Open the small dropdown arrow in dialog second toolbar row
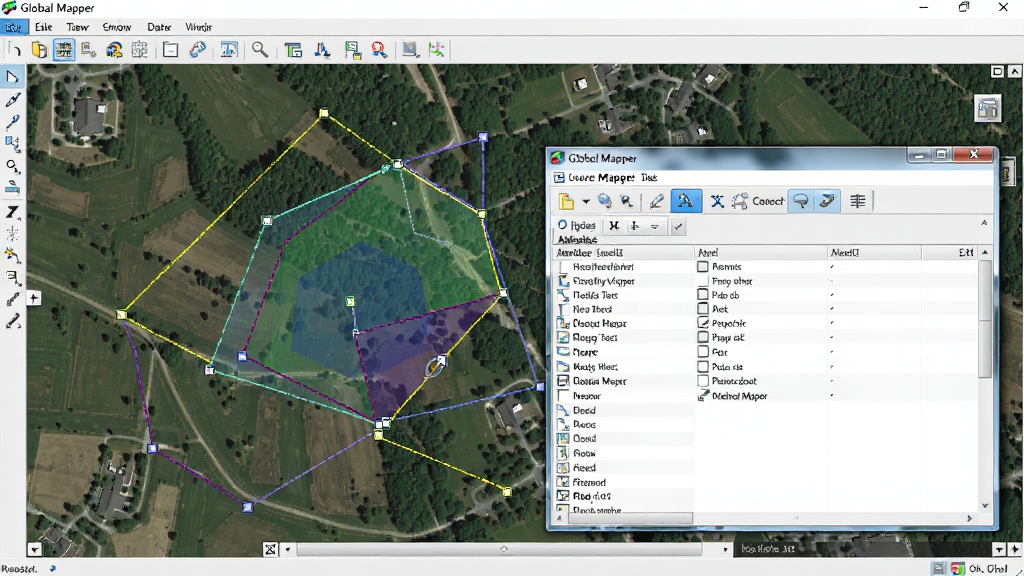 click(x=654, y=226)
